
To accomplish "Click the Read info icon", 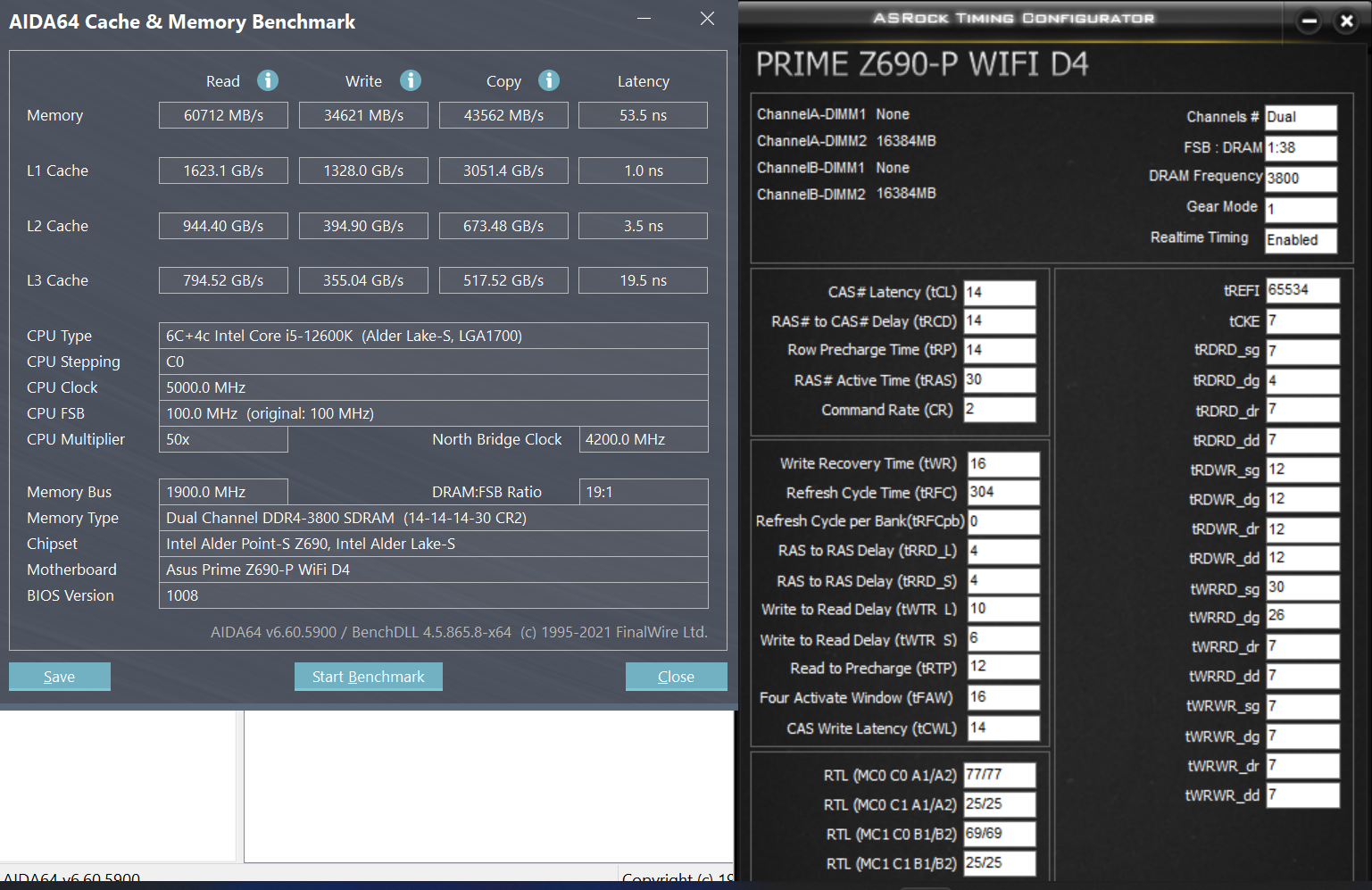I will pos(268,80).
